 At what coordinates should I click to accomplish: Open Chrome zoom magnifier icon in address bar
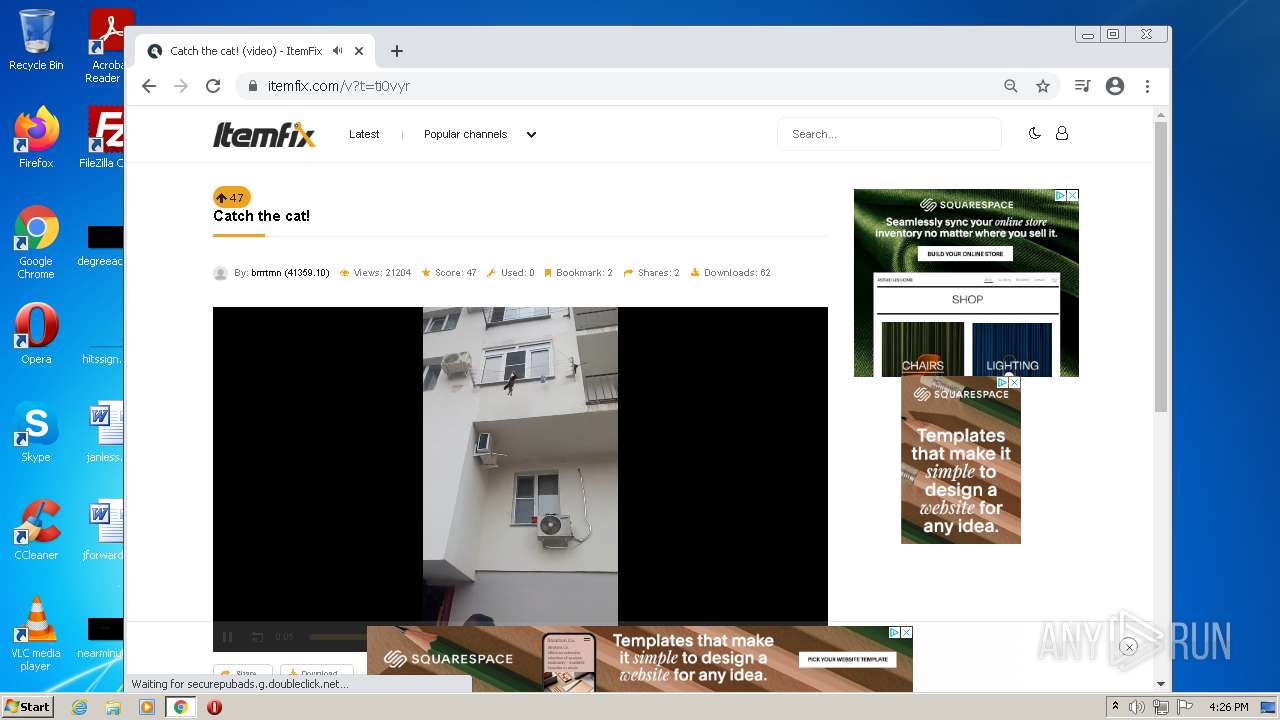click(1011, 86)
